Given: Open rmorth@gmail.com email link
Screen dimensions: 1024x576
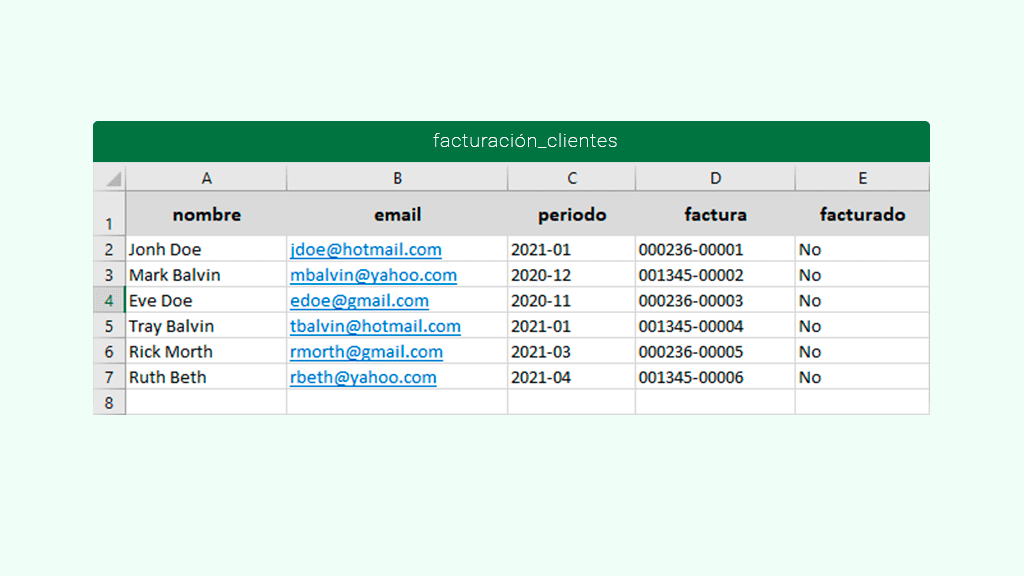Looking at the screenshot, I should [366, 351].
